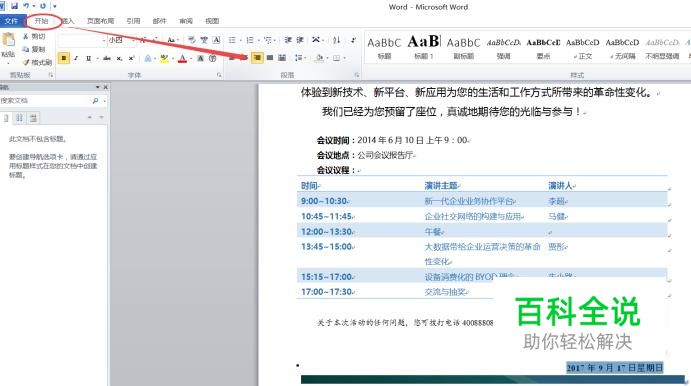Screen dimensions: 691x386
Task: Click the search document input field
Action: [x=45, y=101]
